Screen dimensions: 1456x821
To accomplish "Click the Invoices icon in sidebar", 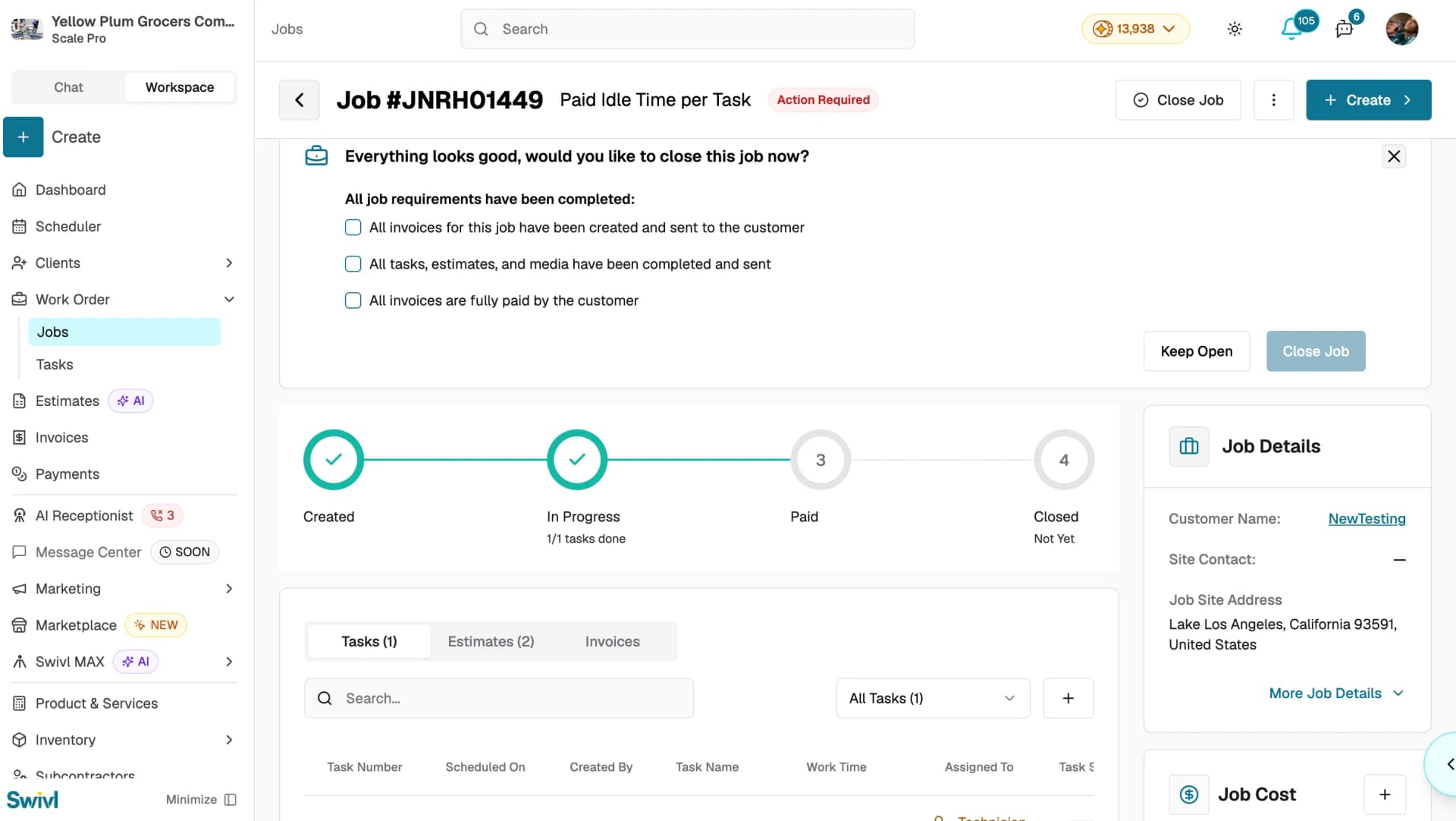I will point(20,437).
